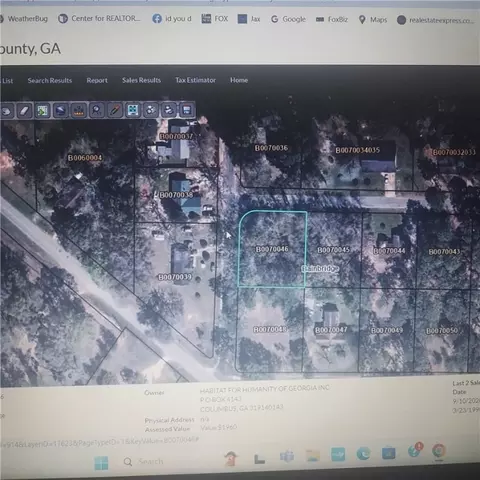The height and width of the screenshot is (480, 480).
Task: Open the Maps bookmark
Action: [373, 20]
